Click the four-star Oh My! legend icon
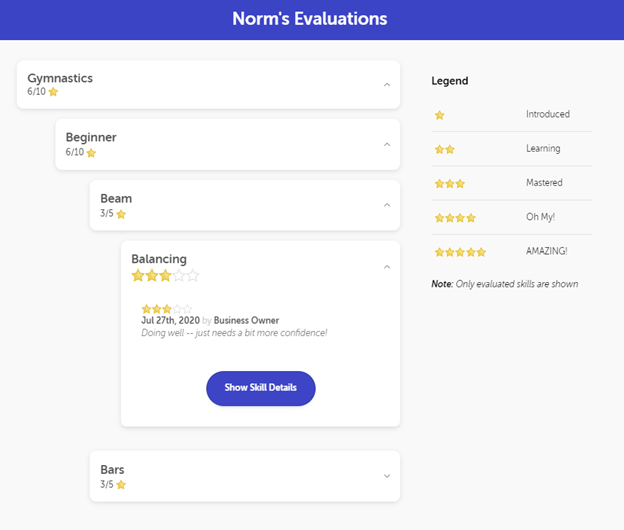 (x=455, y=218)
